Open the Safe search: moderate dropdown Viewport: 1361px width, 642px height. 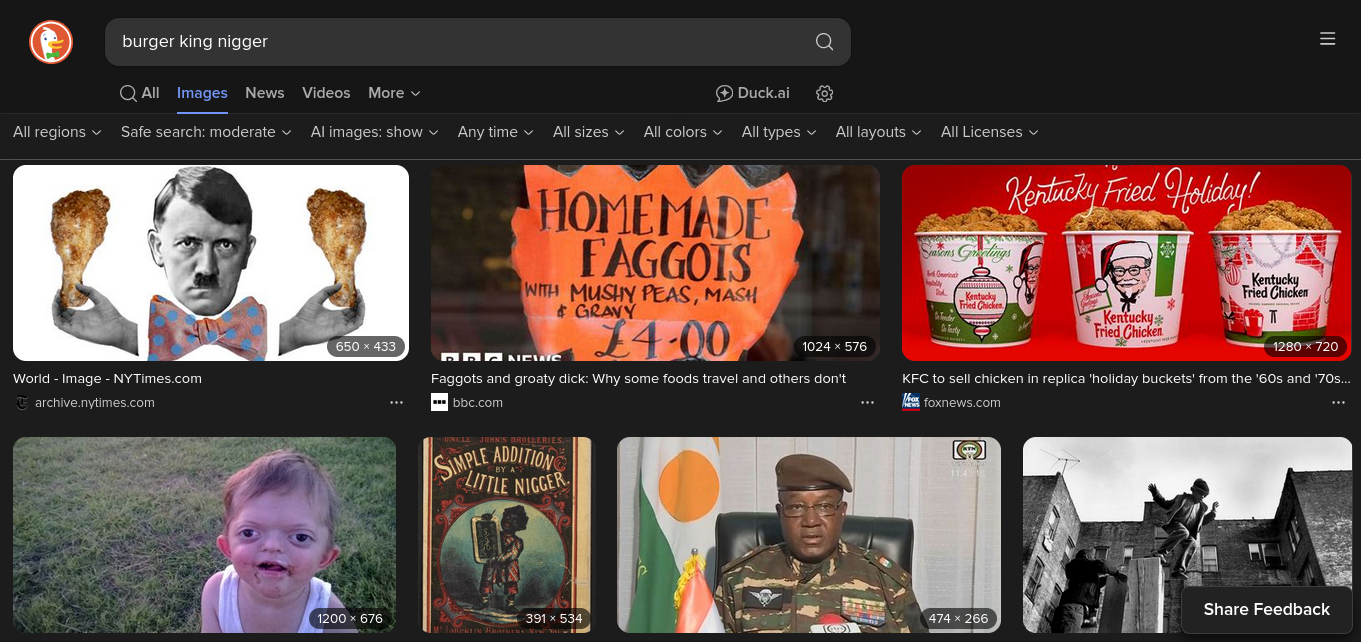206,132
